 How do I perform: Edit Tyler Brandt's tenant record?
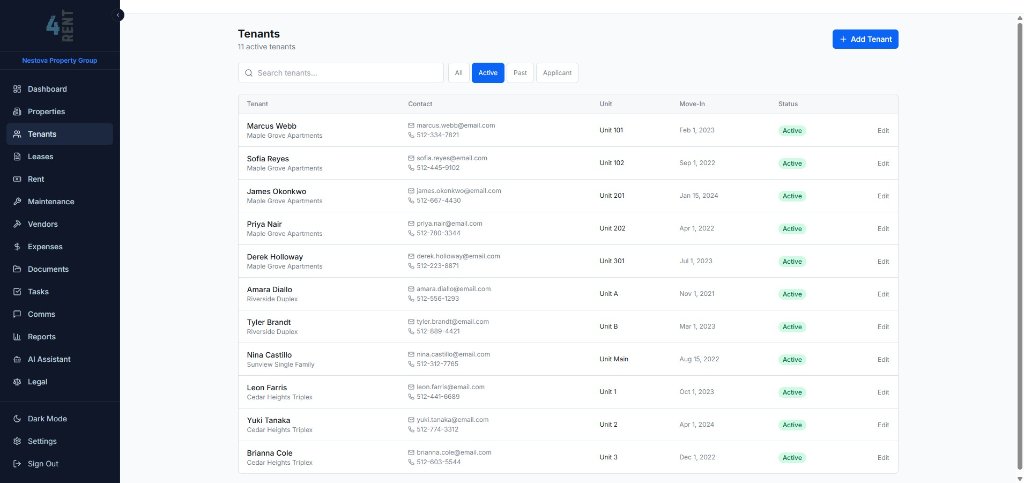[883, 327]
